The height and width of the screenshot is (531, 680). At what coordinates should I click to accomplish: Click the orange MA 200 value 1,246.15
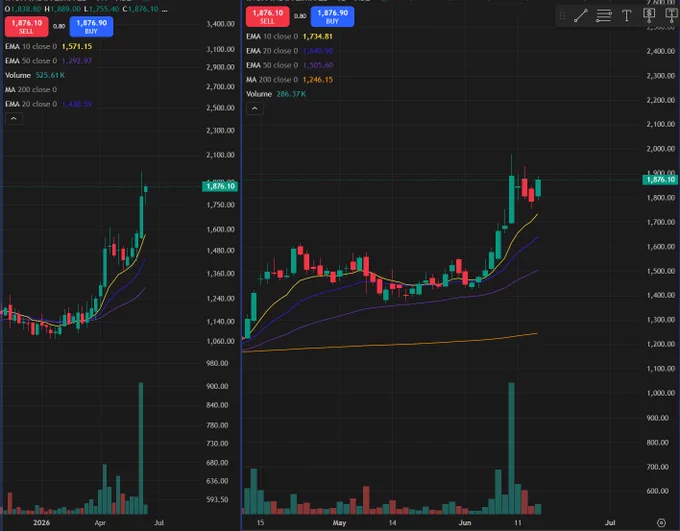click(x=318, y=80)
